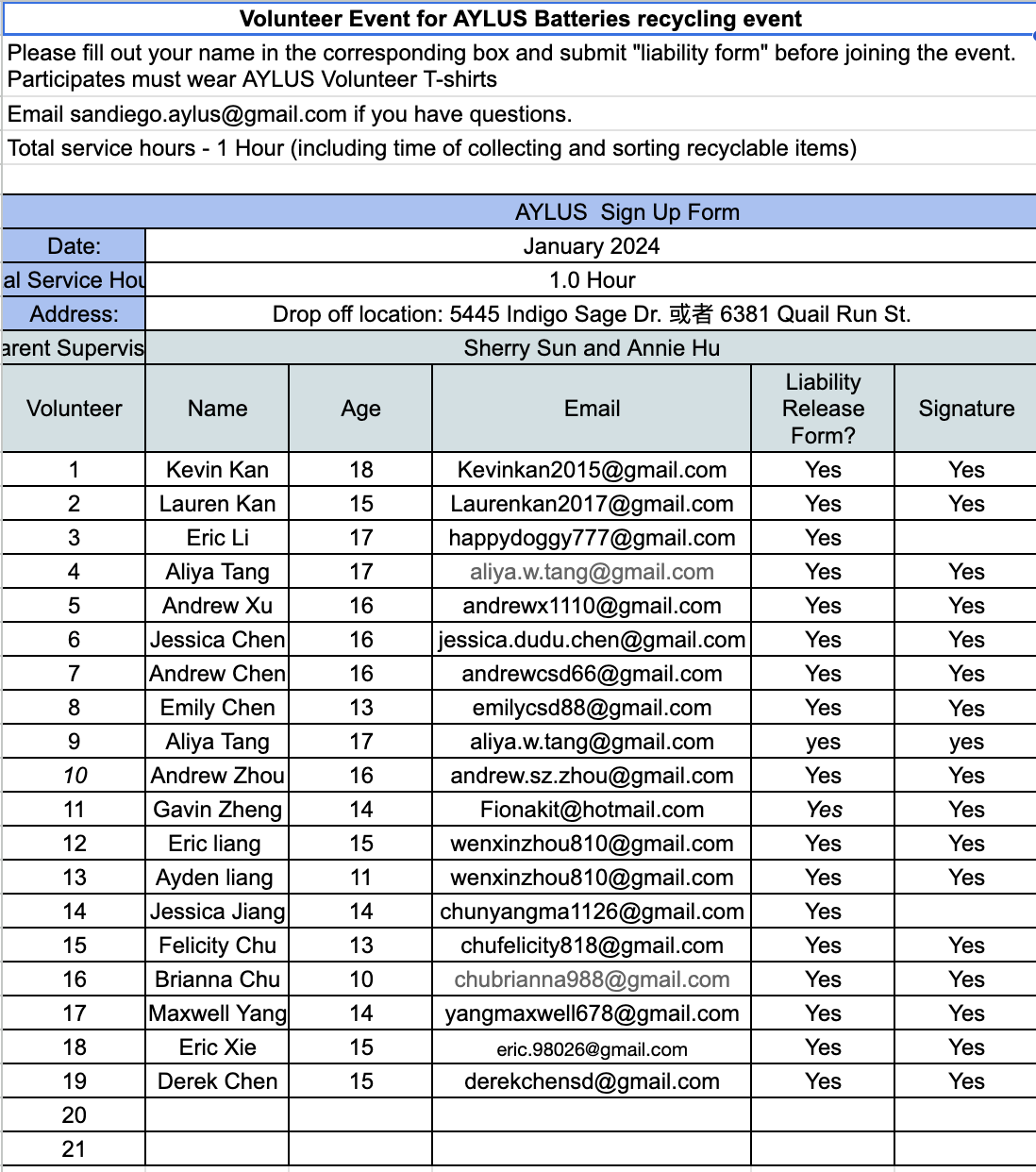
Task: Click the 'Email' column header
Action: [x=592, y=409]
